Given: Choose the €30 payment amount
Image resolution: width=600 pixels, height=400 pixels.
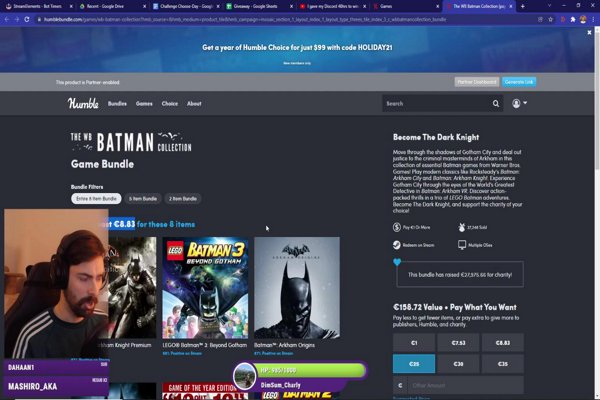Looking at the screenshot, I should (x=458, y=364).
